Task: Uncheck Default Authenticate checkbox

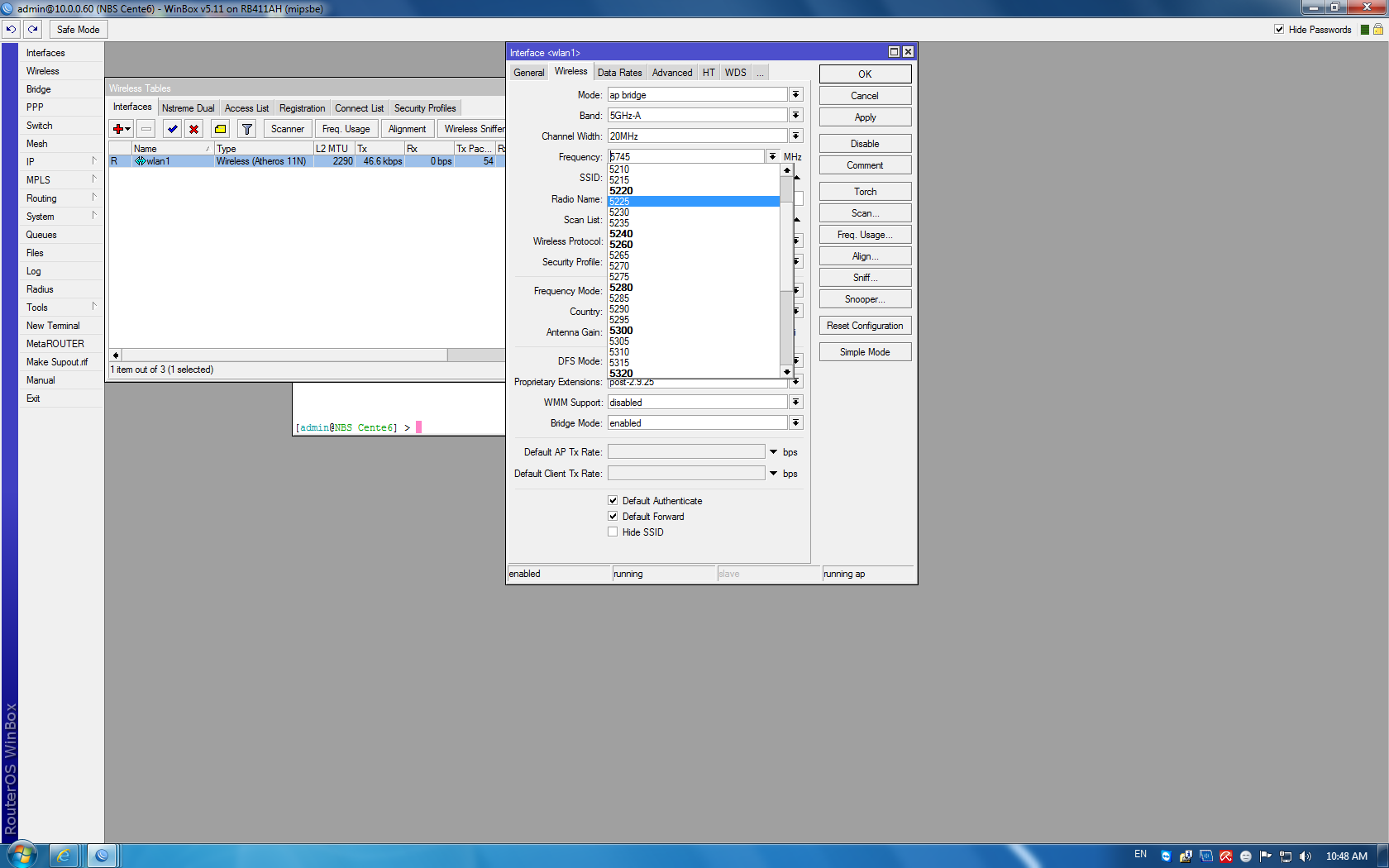Action: (x=613, y=500)
